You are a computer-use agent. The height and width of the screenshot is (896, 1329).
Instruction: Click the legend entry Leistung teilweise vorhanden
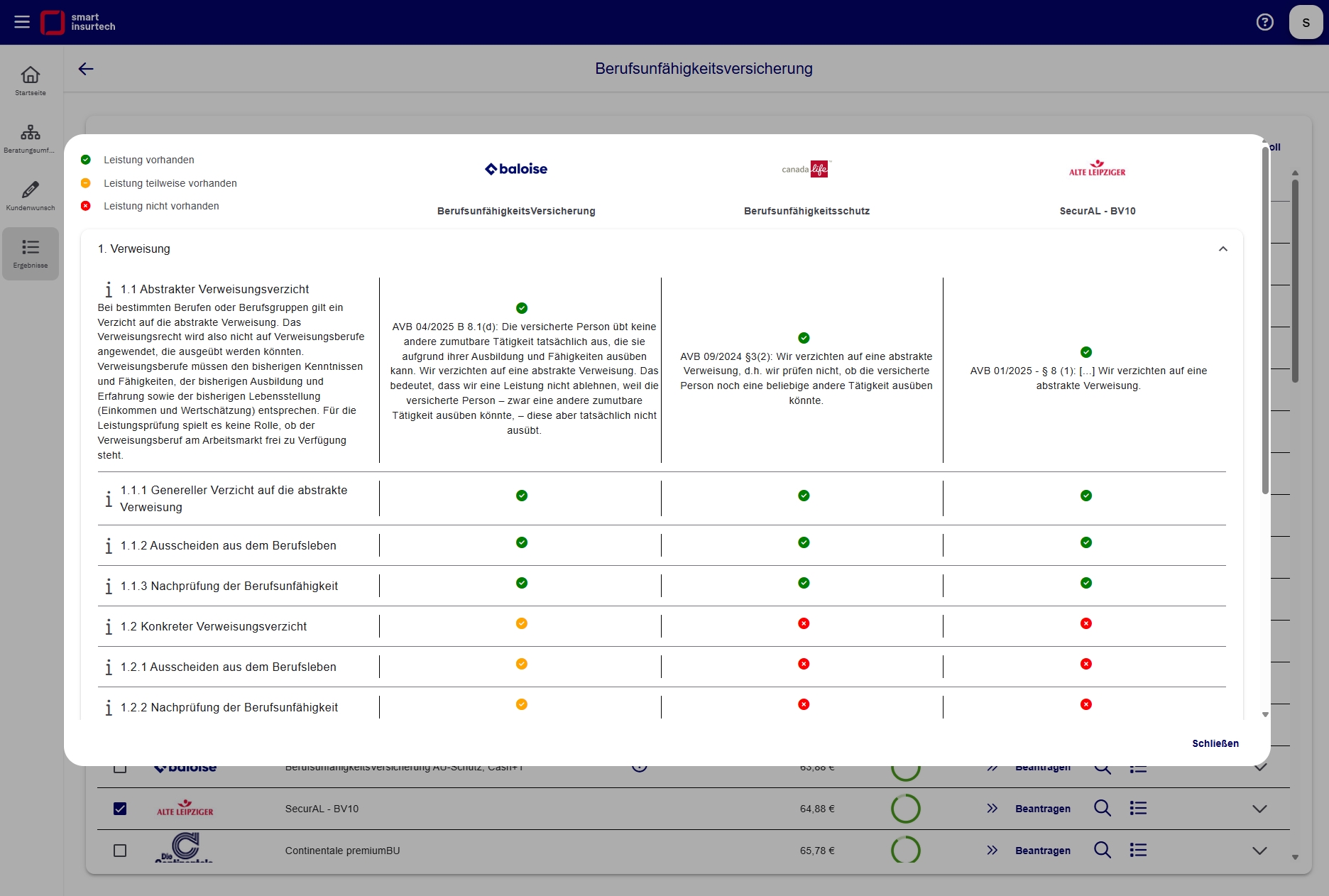pyautogui.click(x=170, y=183)
